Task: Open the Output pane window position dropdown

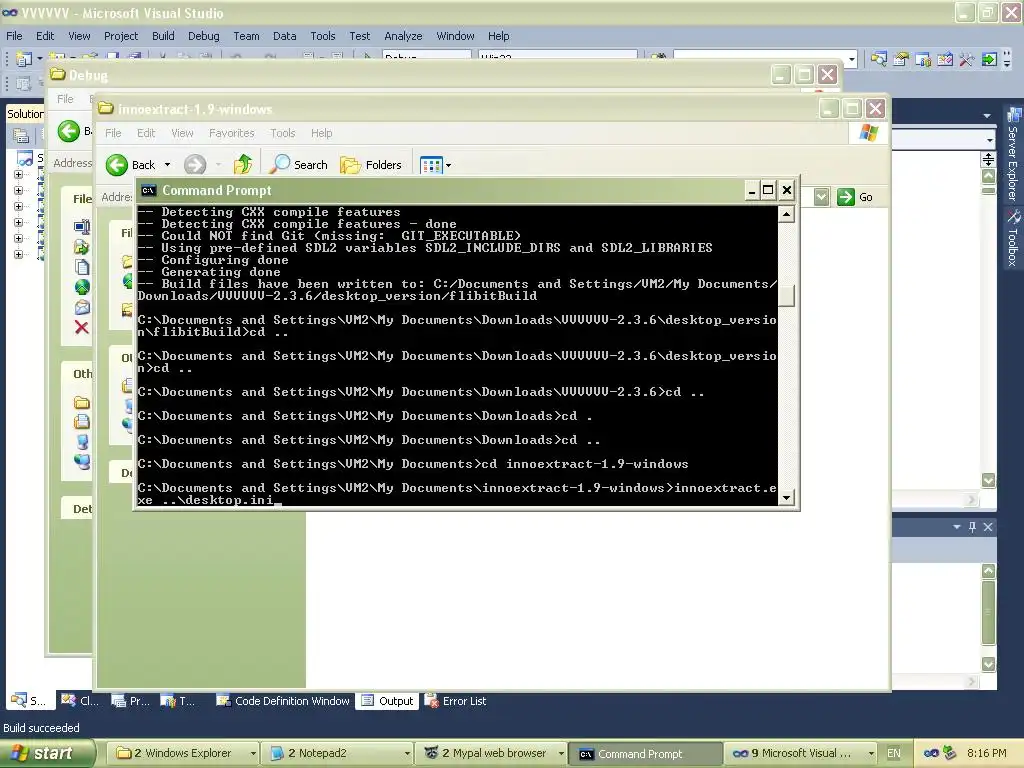Action: pos(957,526)
